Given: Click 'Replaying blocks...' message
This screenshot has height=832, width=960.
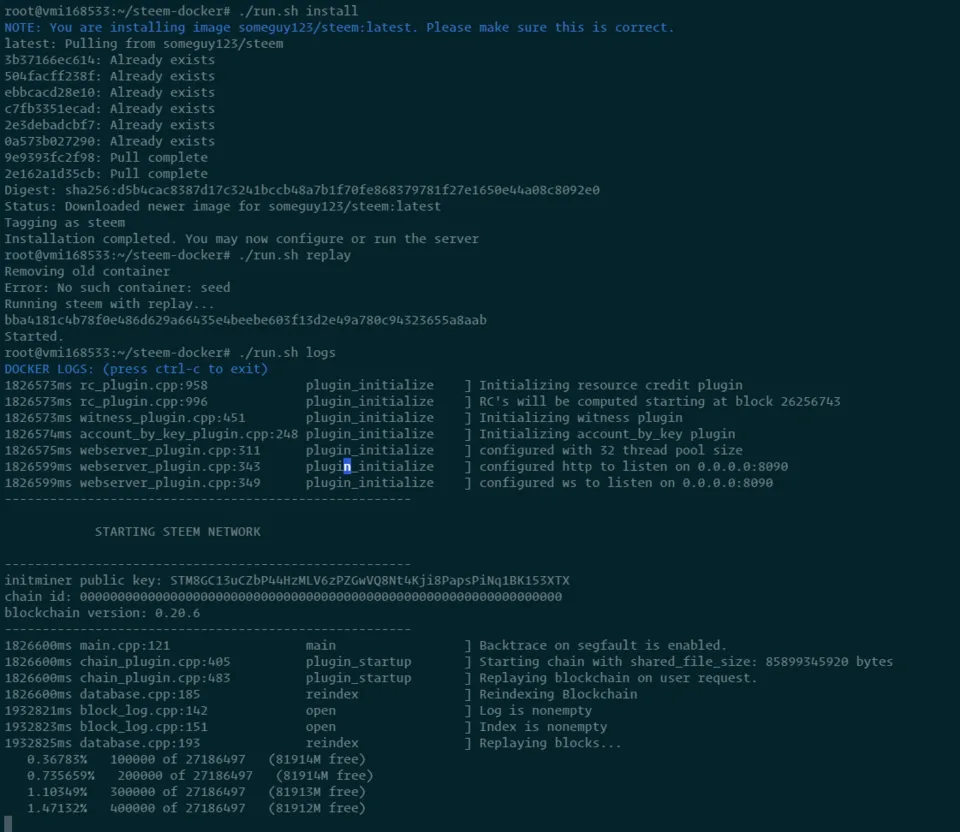Looking at the screenshot, I should pos(550,743).
